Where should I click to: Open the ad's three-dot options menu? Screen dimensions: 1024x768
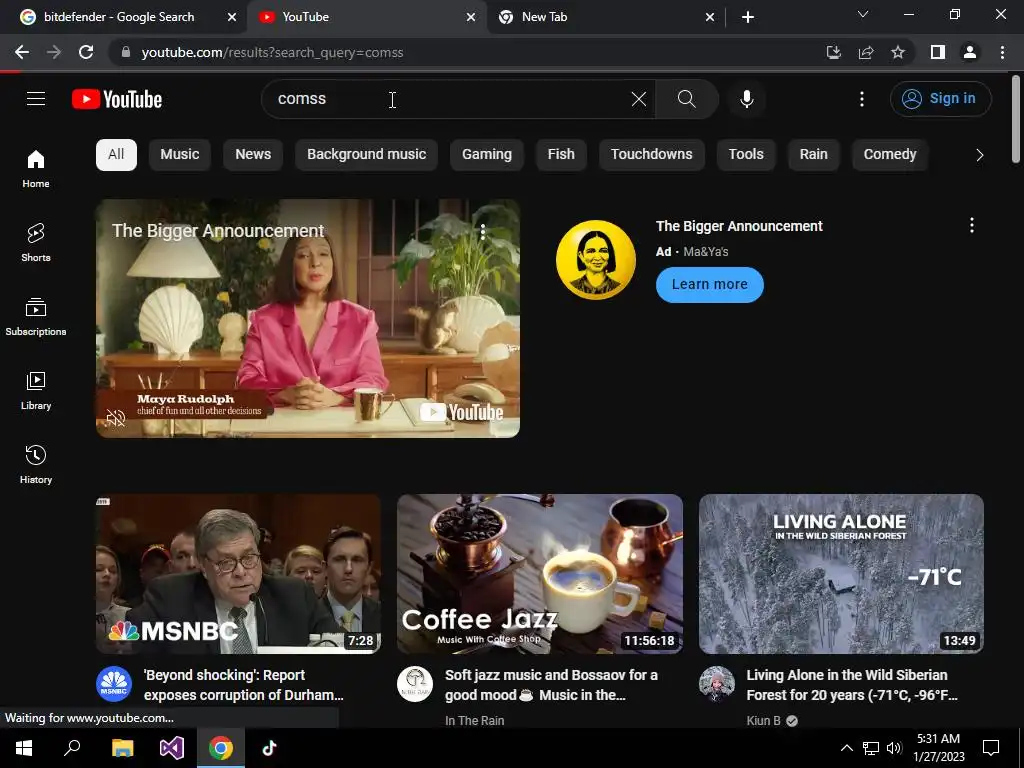pos(972,225)
